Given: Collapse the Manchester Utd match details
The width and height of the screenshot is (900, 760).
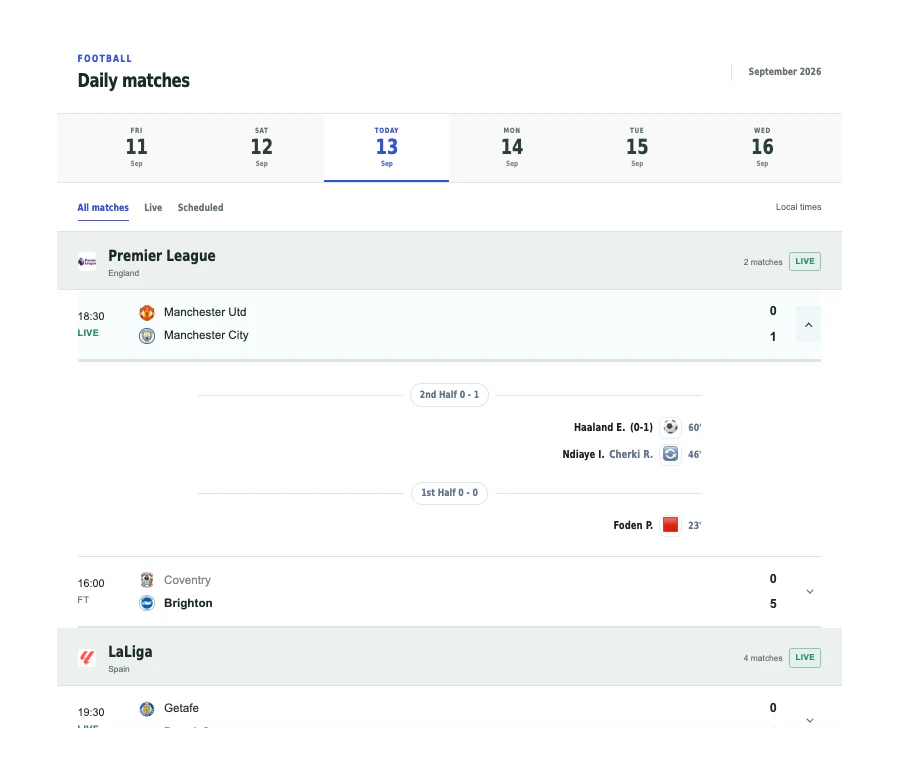Looking at the screenshot, I should coord(808,325).
